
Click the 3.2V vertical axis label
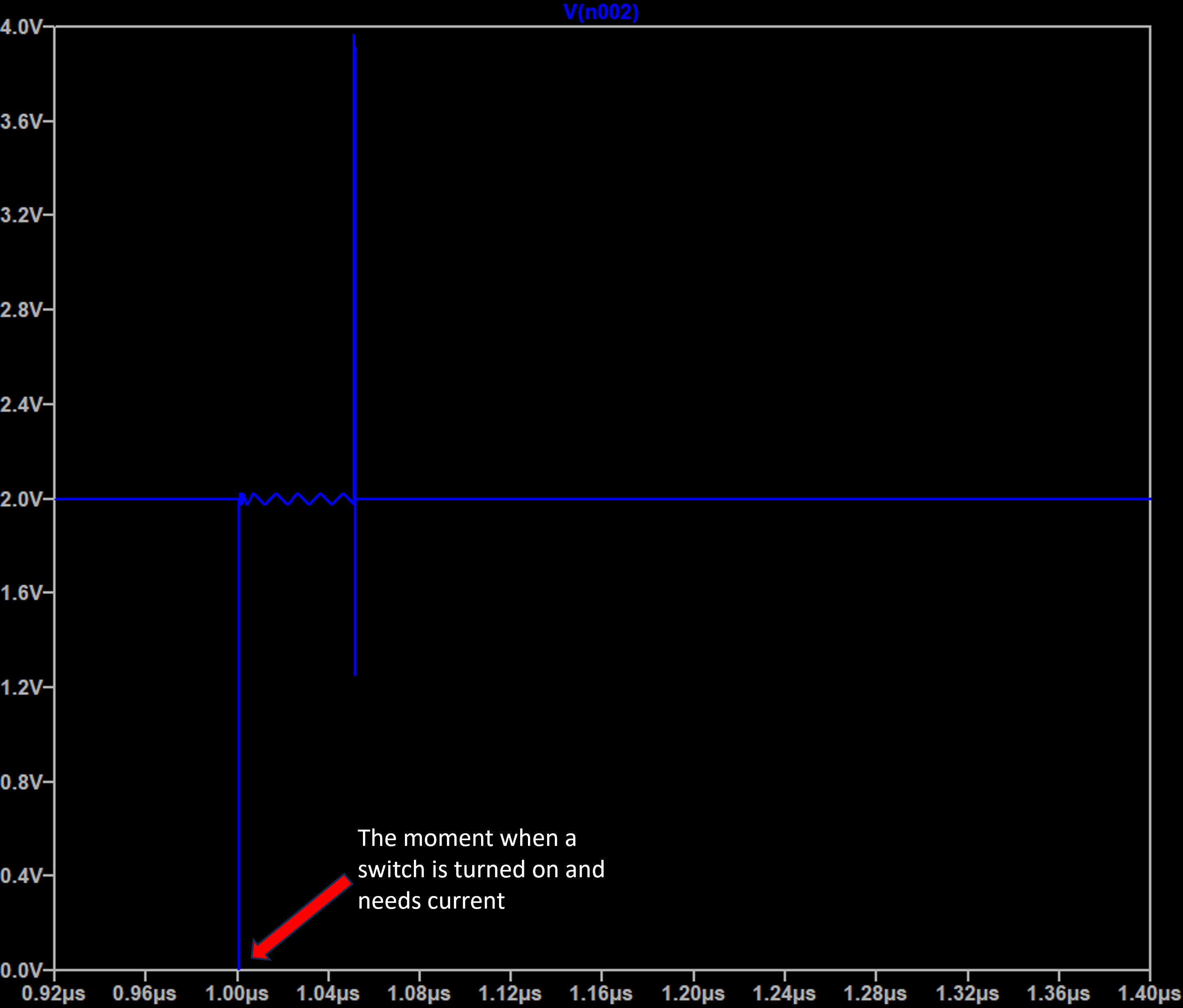coord(21,215)
